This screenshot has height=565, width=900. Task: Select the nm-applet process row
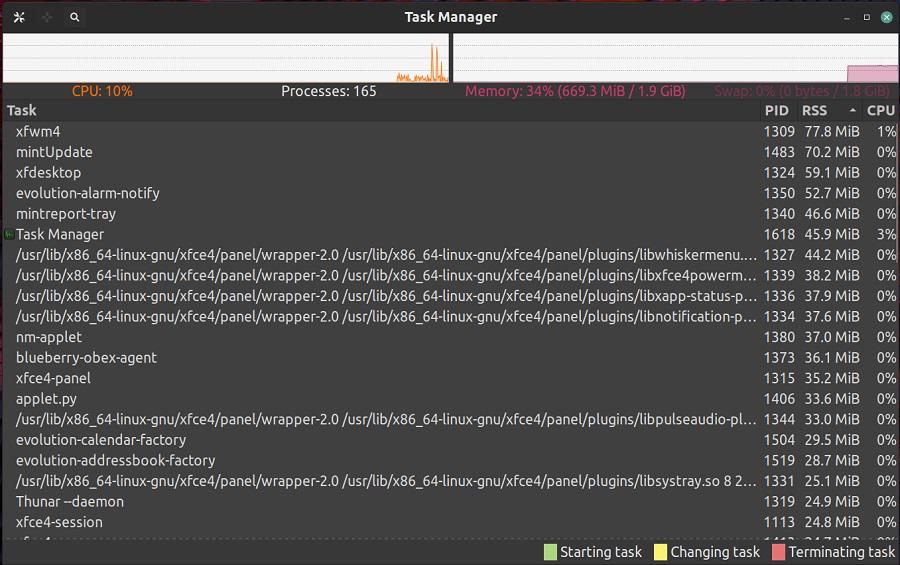coord(450,337)
